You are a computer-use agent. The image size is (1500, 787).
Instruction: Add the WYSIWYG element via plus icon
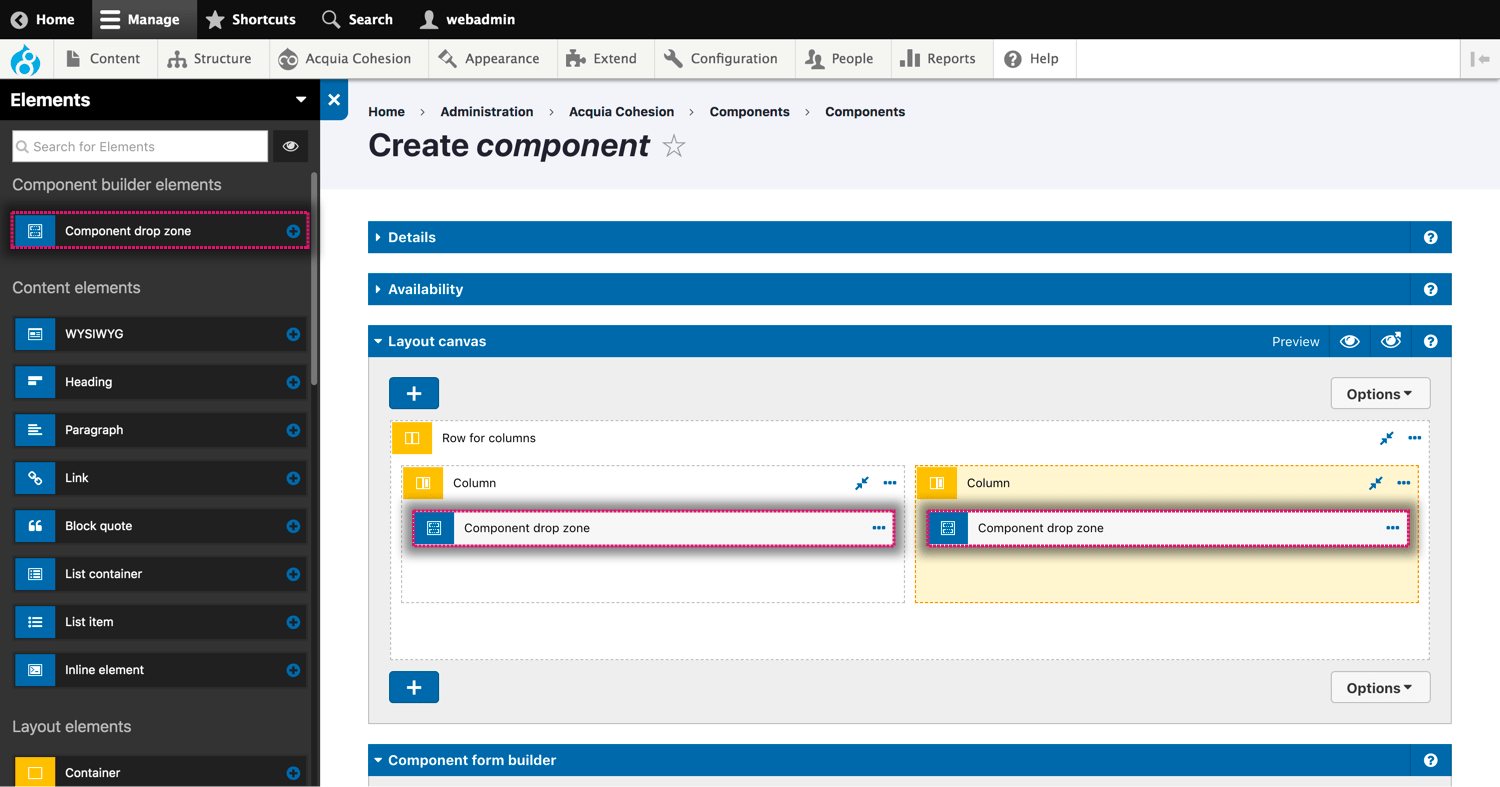[x=293, y=334]
